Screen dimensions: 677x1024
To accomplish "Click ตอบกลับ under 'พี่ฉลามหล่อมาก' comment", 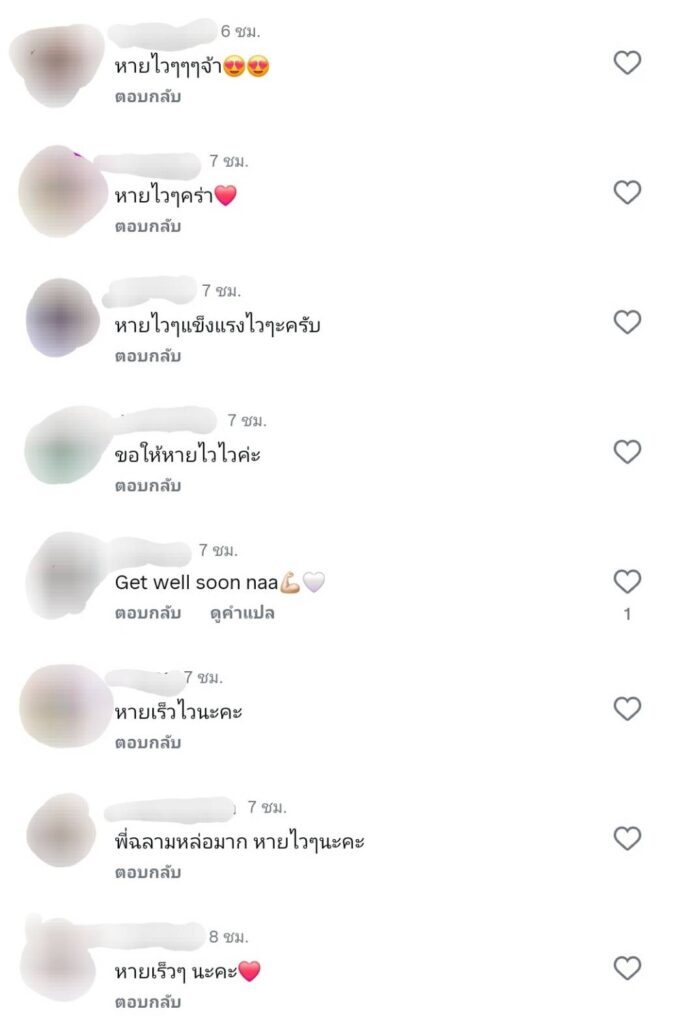I will [148, 872].
